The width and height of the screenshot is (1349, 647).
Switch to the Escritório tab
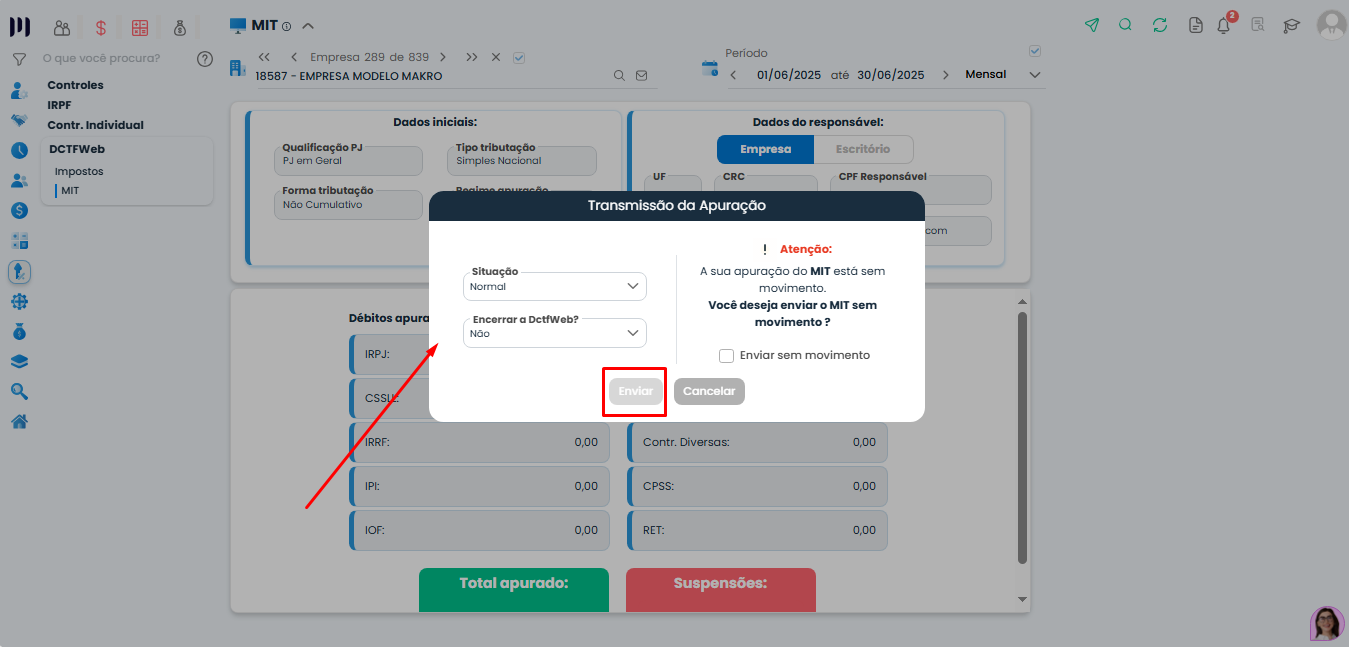click(862, 149)
